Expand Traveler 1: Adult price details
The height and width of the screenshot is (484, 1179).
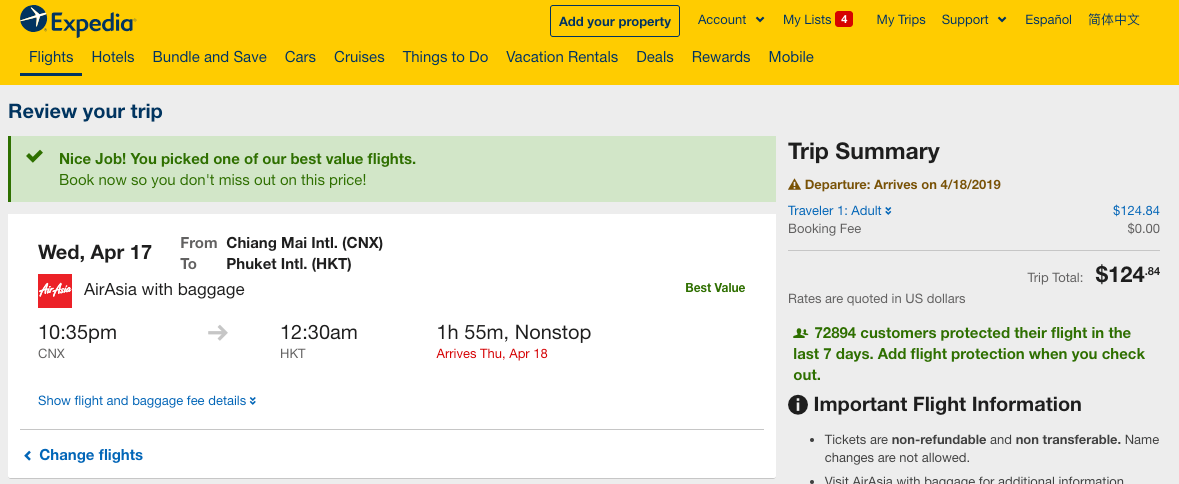(839, 211)
